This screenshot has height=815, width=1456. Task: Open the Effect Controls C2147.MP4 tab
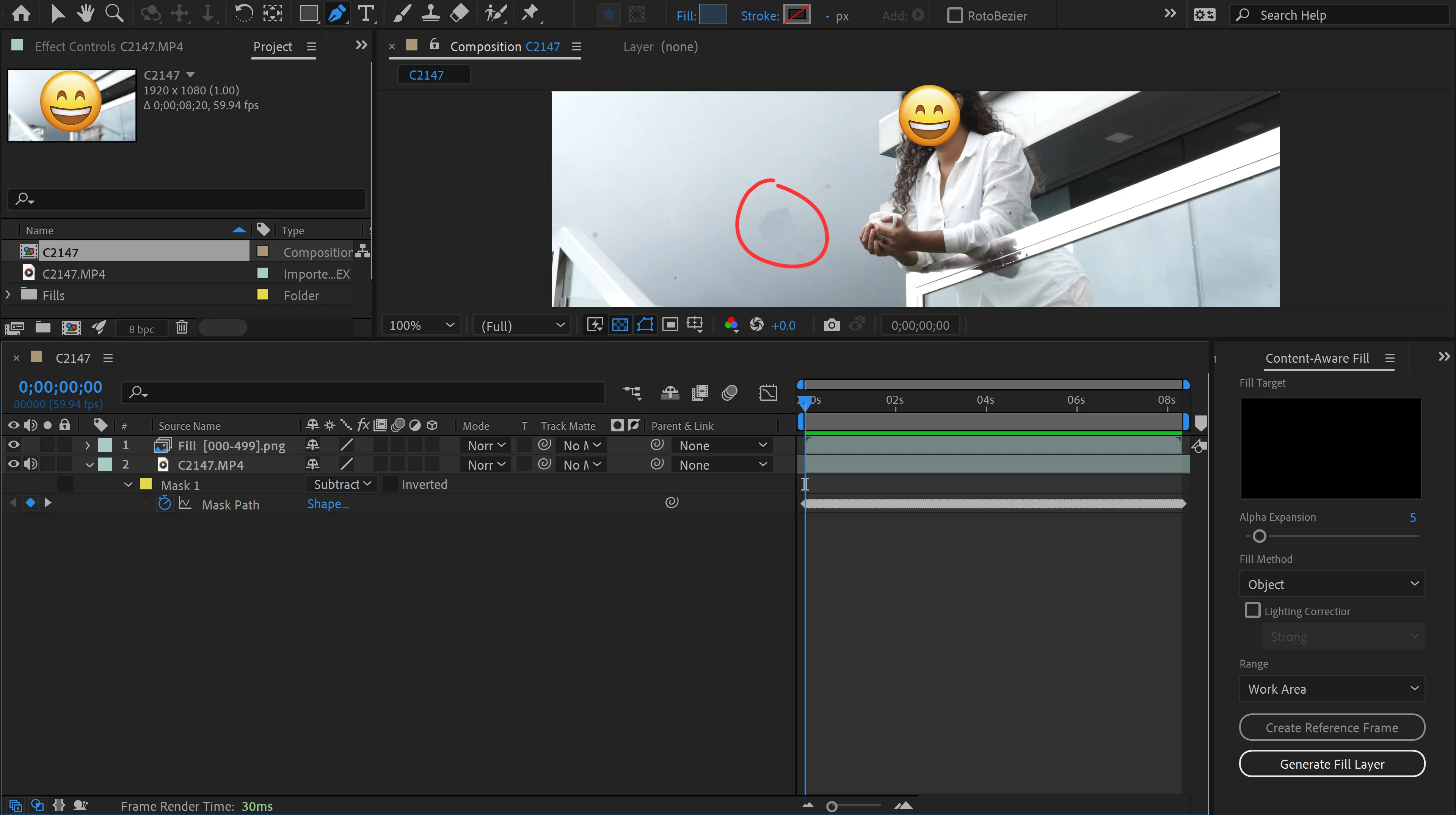(108, 47)
